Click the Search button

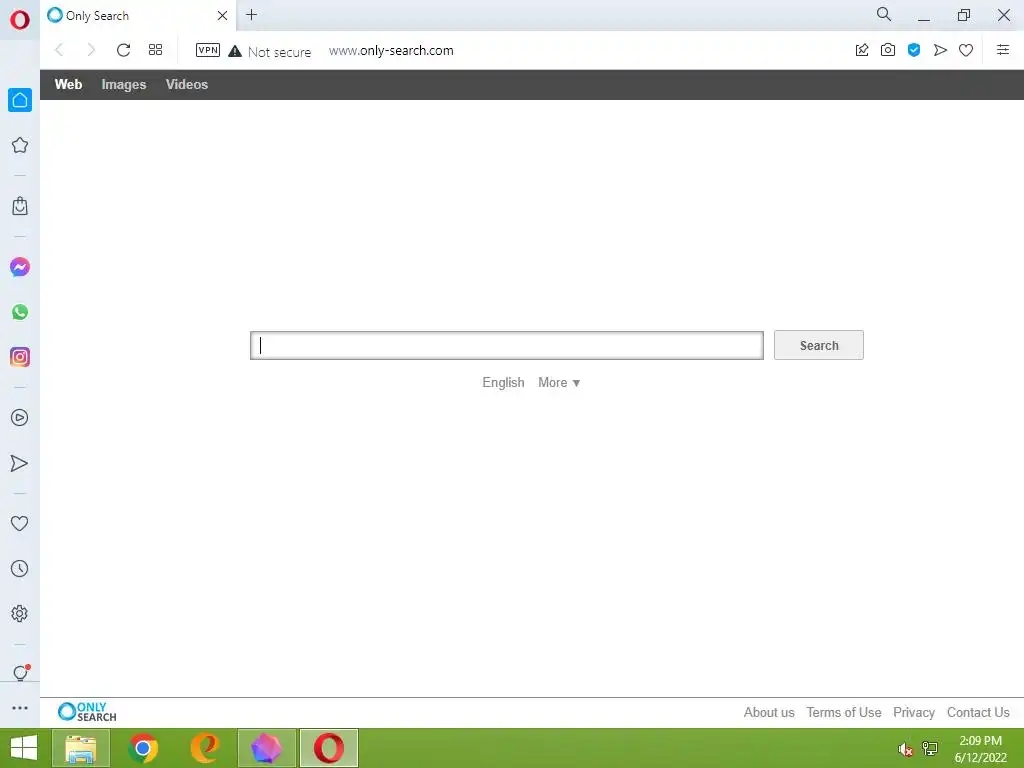coord(819,345)
